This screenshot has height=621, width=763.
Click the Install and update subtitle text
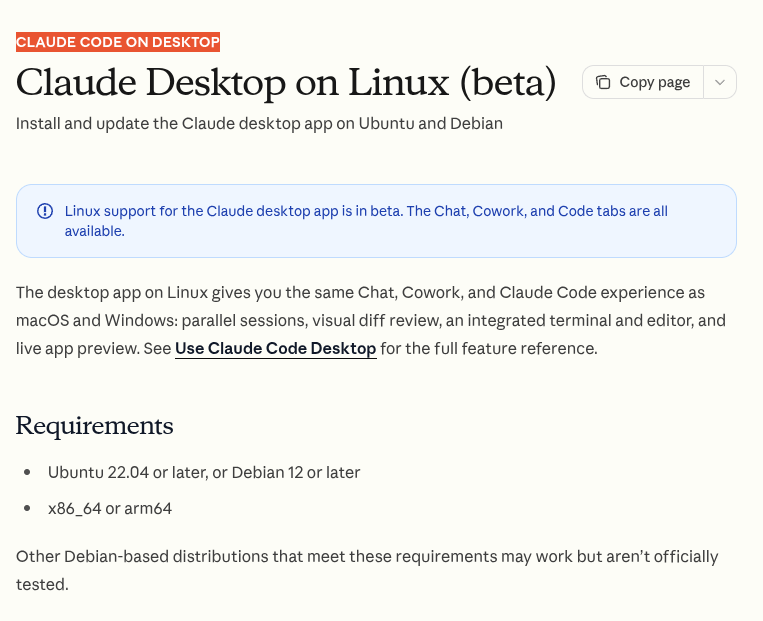click(259, 124)
